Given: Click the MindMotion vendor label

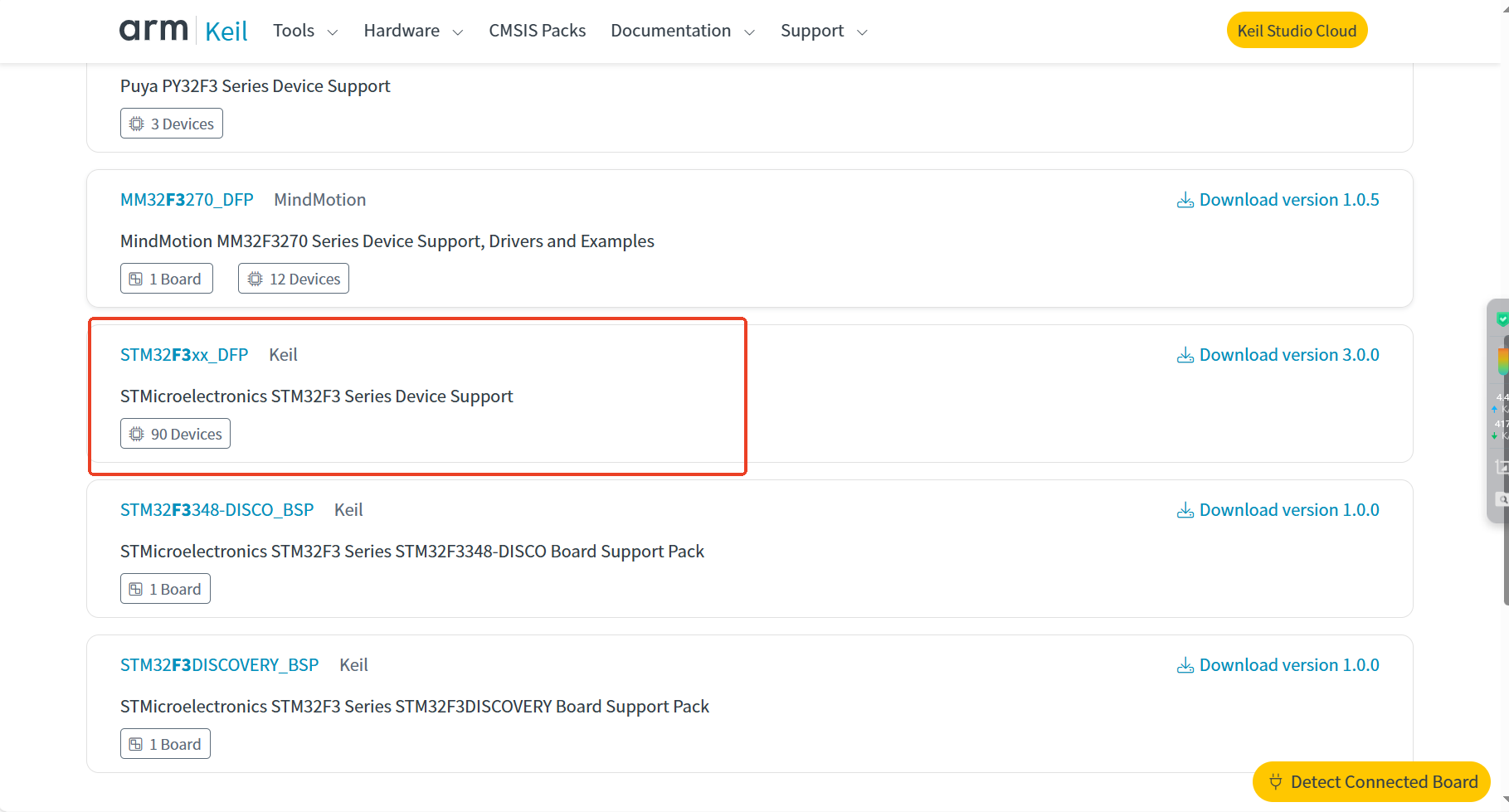Looking at the screenshot, I should coord(320,200).
